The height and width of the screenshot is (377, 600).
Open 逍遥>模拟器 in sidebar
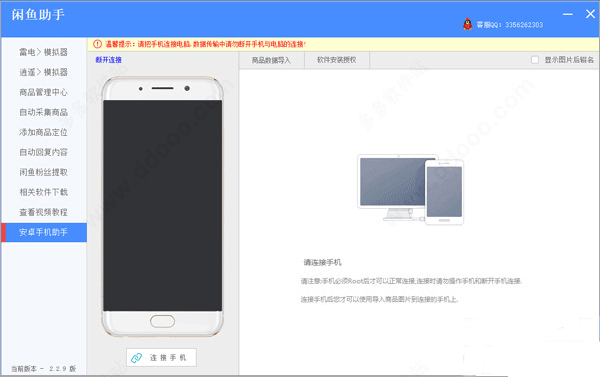(x=44, y=72)
